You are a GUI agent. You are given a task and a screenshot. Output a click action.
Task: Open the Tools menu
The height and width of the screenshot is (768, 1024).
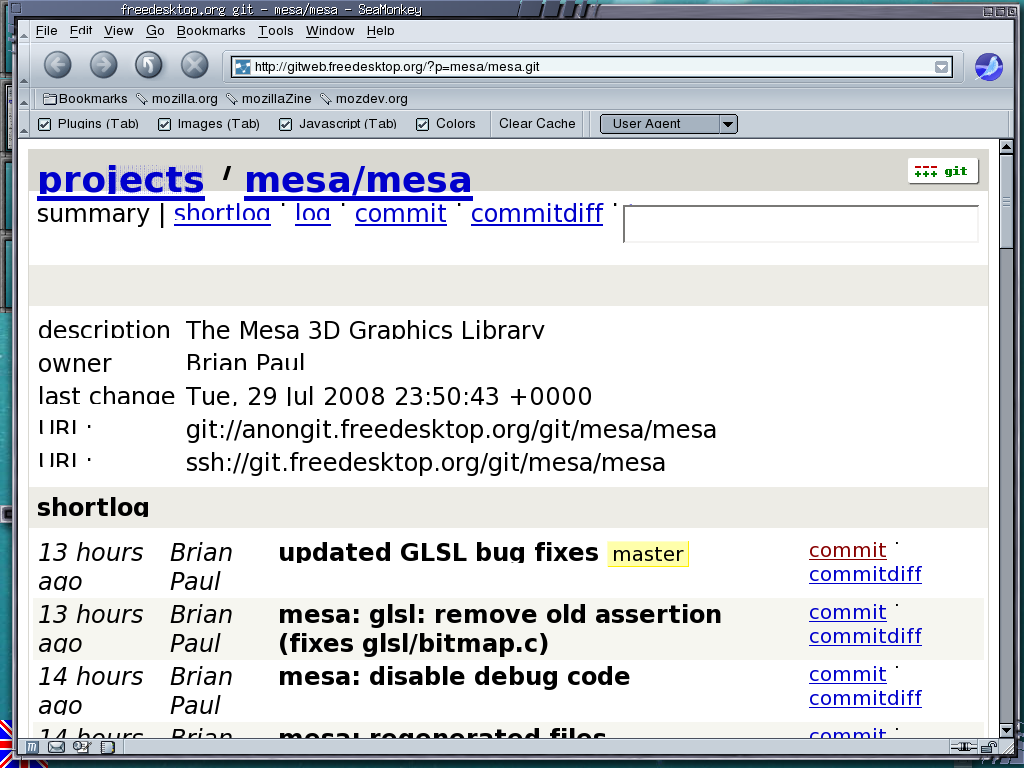pyautogui.click(x=275, y=31)
